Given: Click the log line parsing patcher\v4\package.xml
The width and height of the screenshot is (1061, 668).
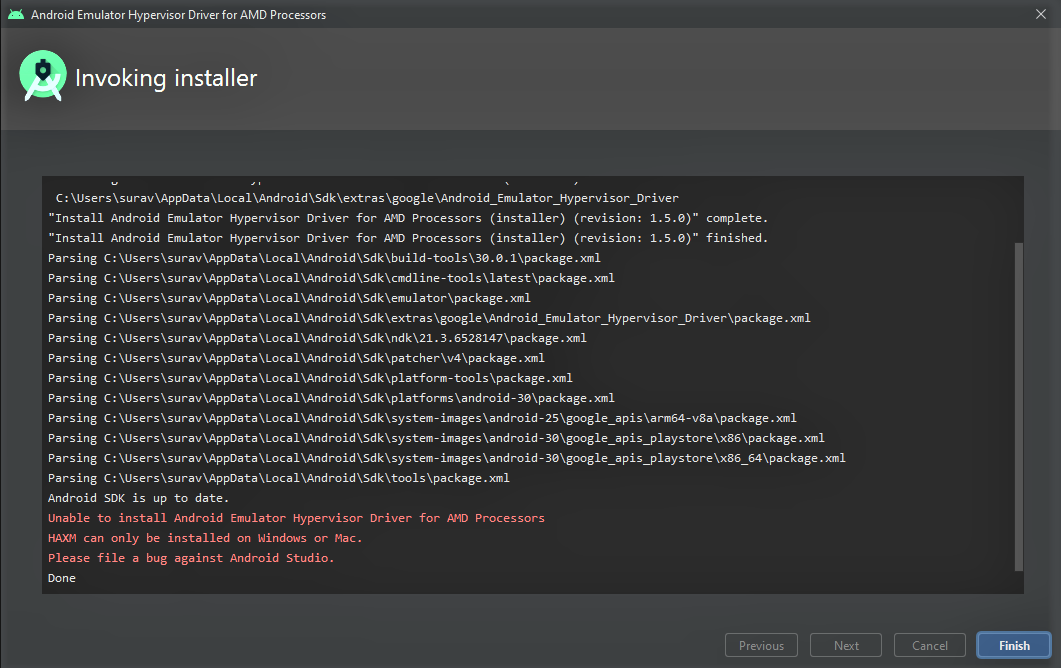Looking at the screenshot, I should tap(296, 358).
